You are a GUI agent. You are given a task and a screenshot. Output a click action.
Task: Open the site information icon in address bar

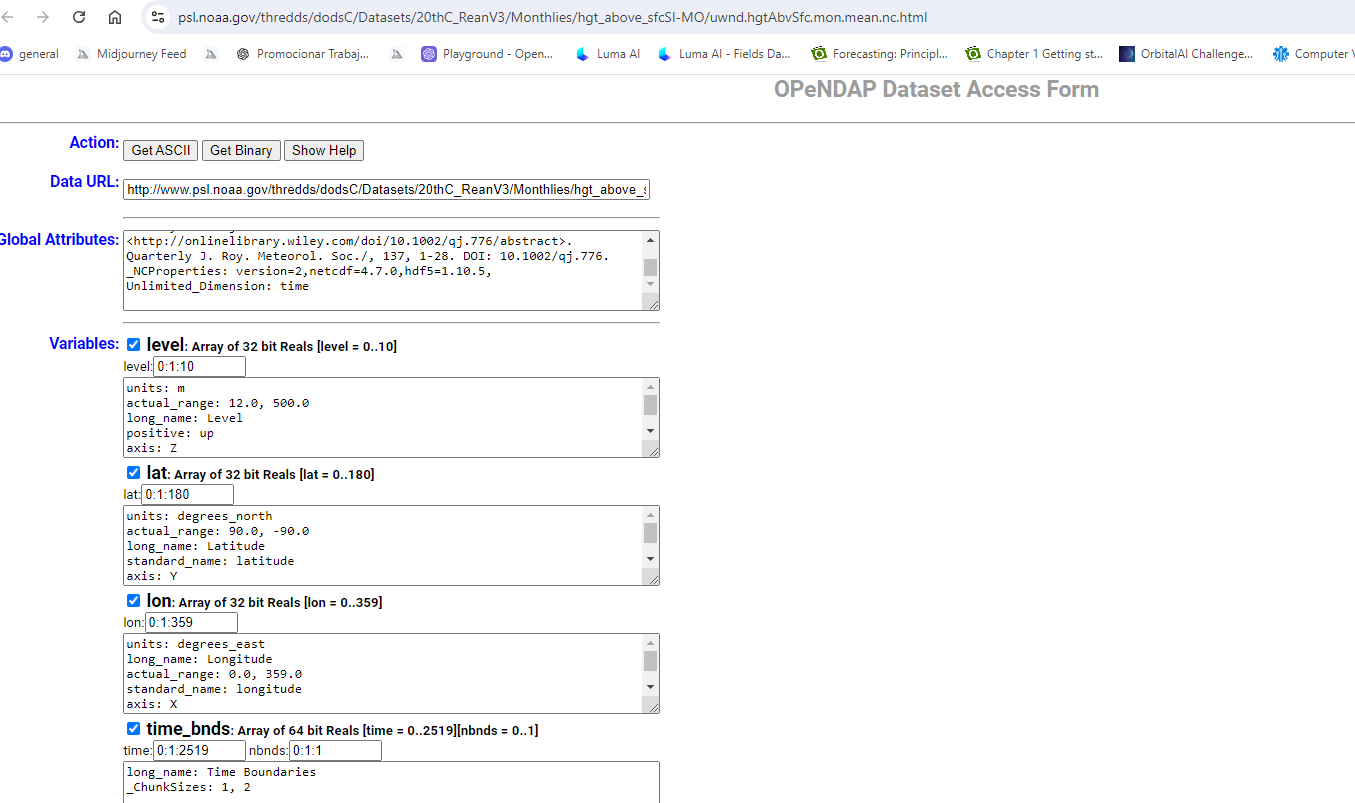point(157,17)
